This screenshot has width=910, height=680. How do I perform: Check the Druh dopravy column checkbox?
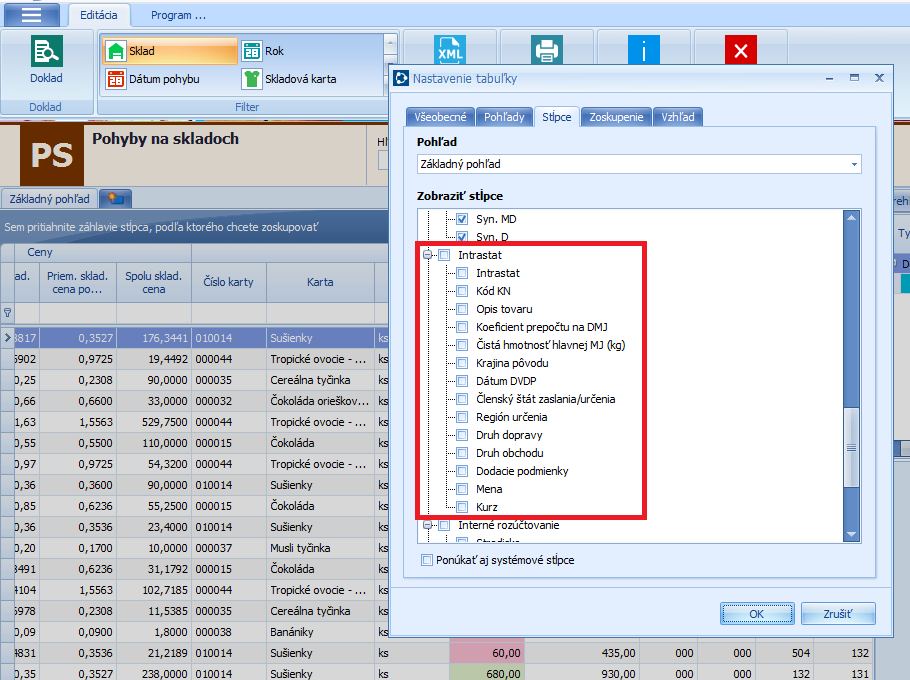(463, 435)
